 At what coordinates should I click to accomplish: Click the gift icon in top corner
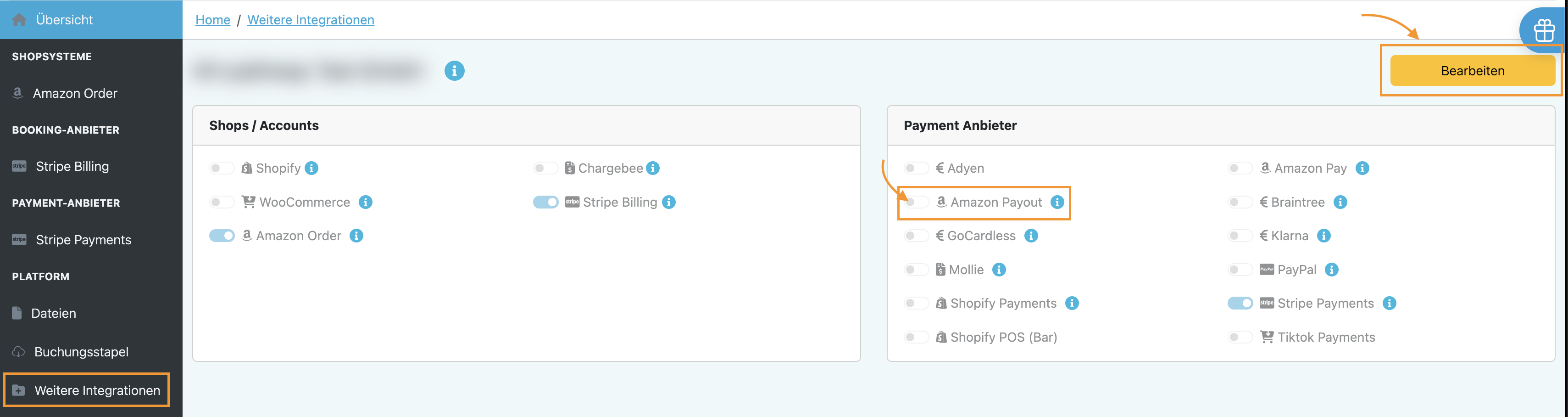[1544, 30]
